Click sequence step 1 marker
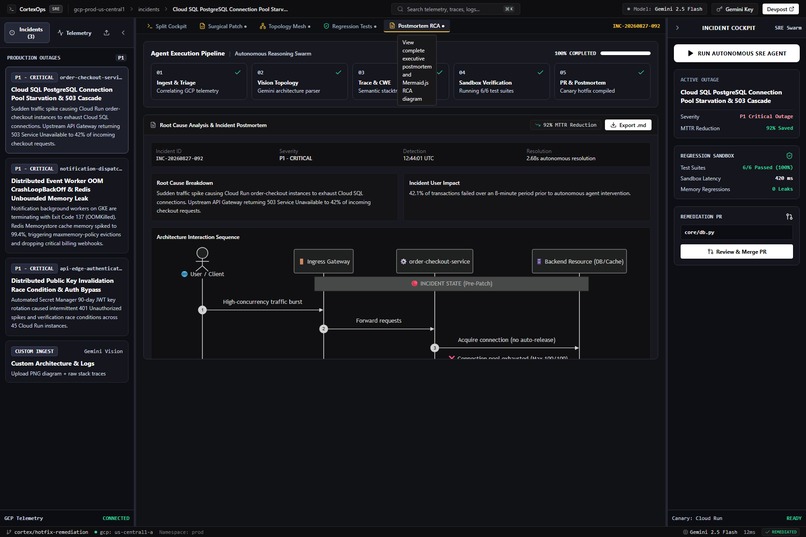The height and width of the screenshot is (537, 806). click(x=202, y=310)
